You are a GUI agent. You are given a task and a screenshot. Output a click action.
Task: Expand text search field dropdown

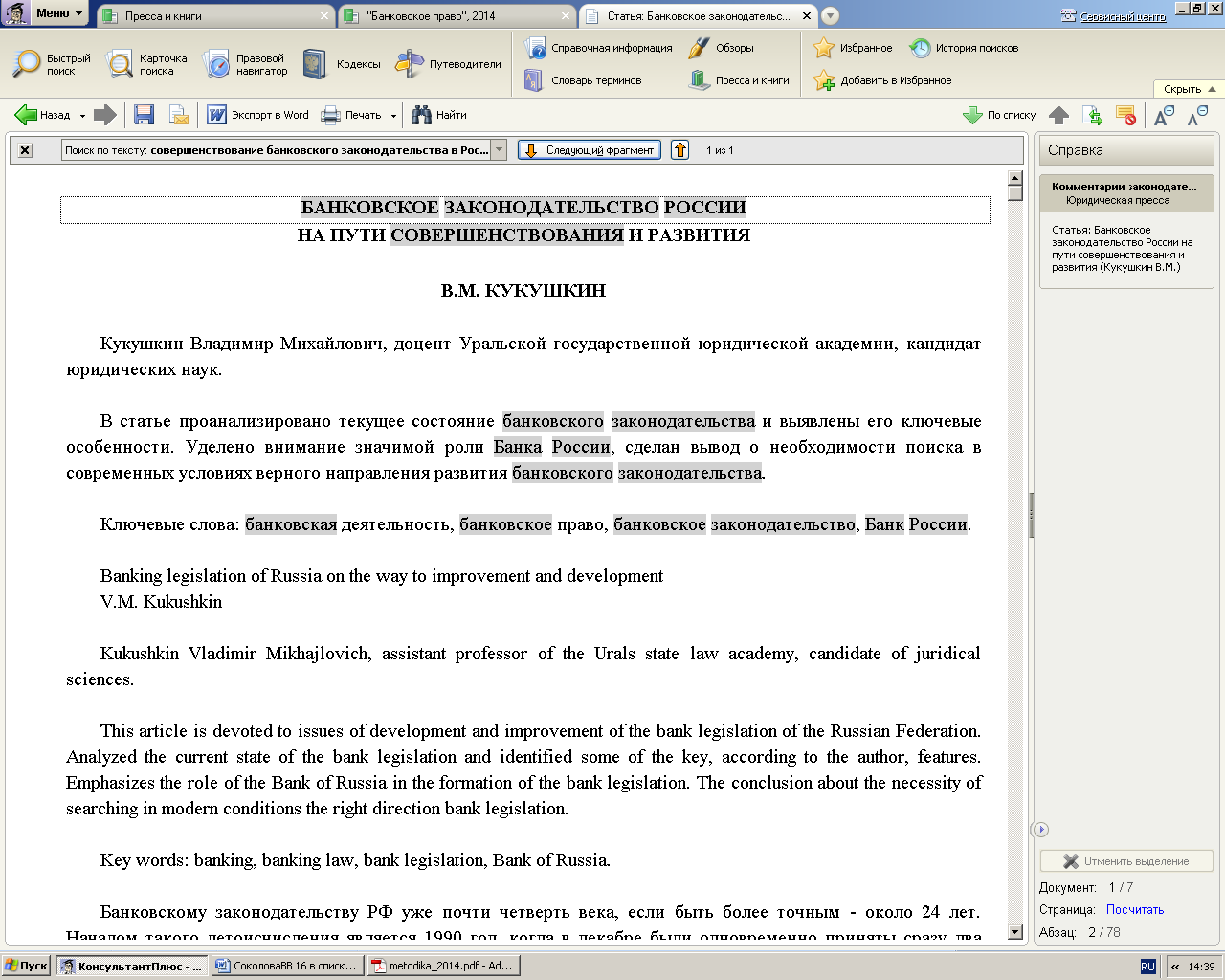pos(499,150)
